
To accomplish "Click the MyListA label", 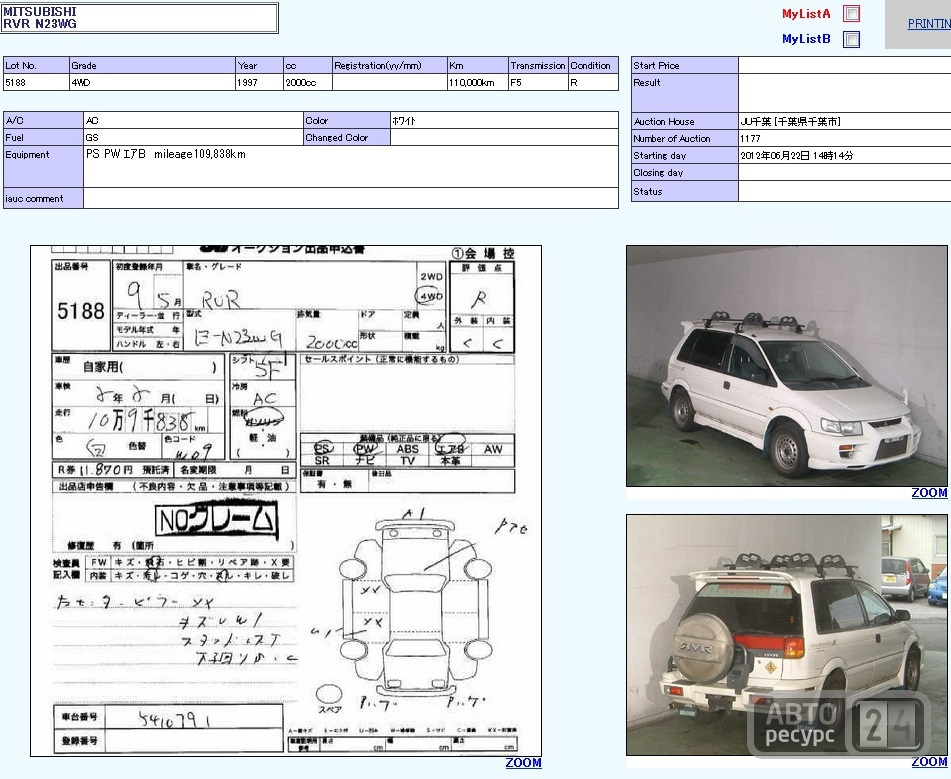I will tap(806, 13).
